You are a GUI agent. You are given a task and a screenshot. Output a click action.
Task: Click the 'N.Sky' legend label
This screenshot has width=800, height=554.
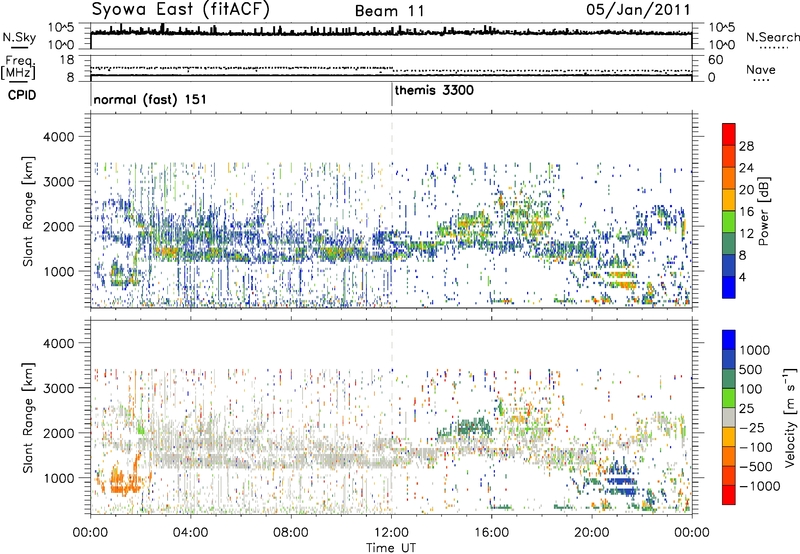click(x=19, y=37)
